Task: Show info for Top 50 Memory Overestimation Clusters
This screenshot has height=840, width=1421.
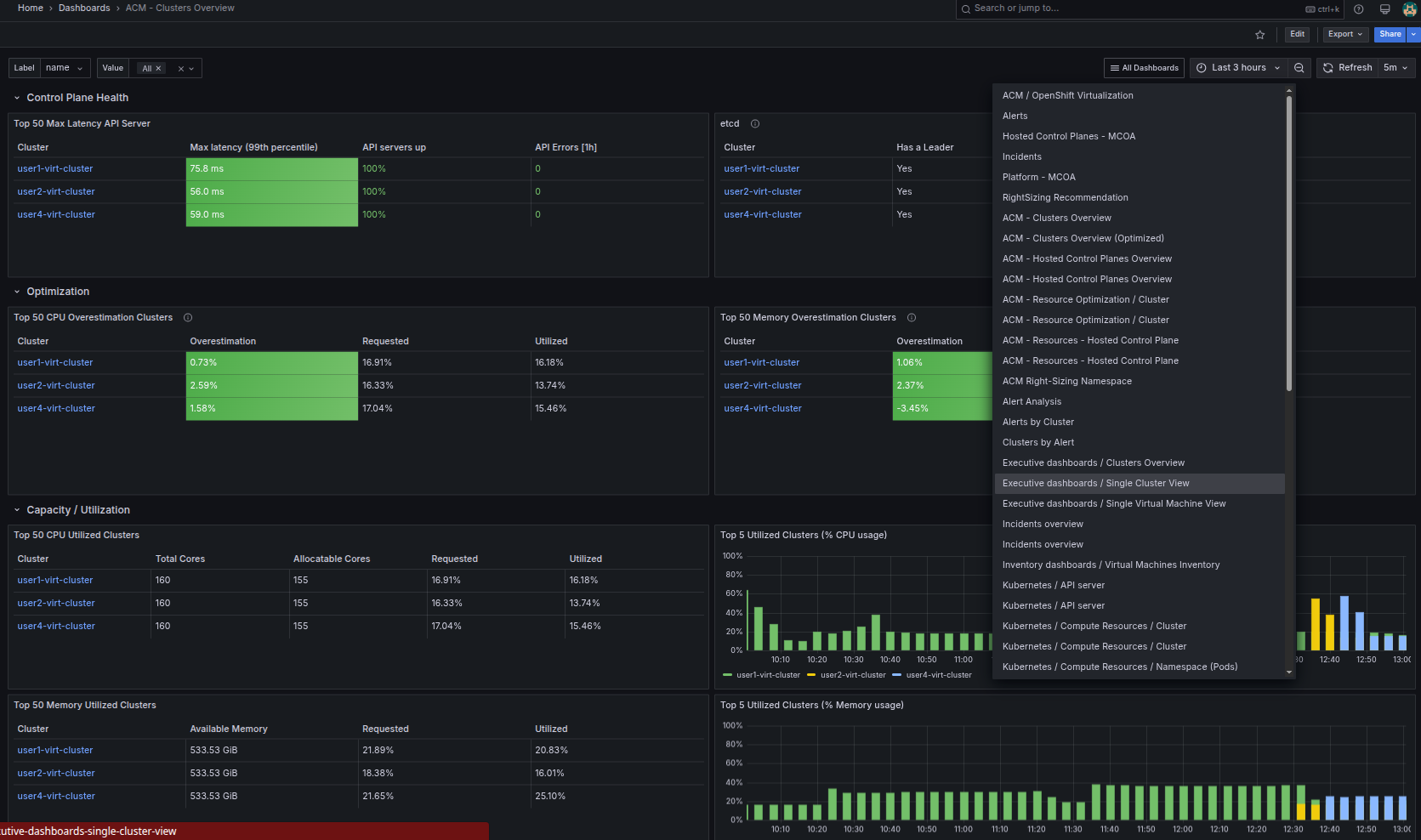Action: point(912,318)
